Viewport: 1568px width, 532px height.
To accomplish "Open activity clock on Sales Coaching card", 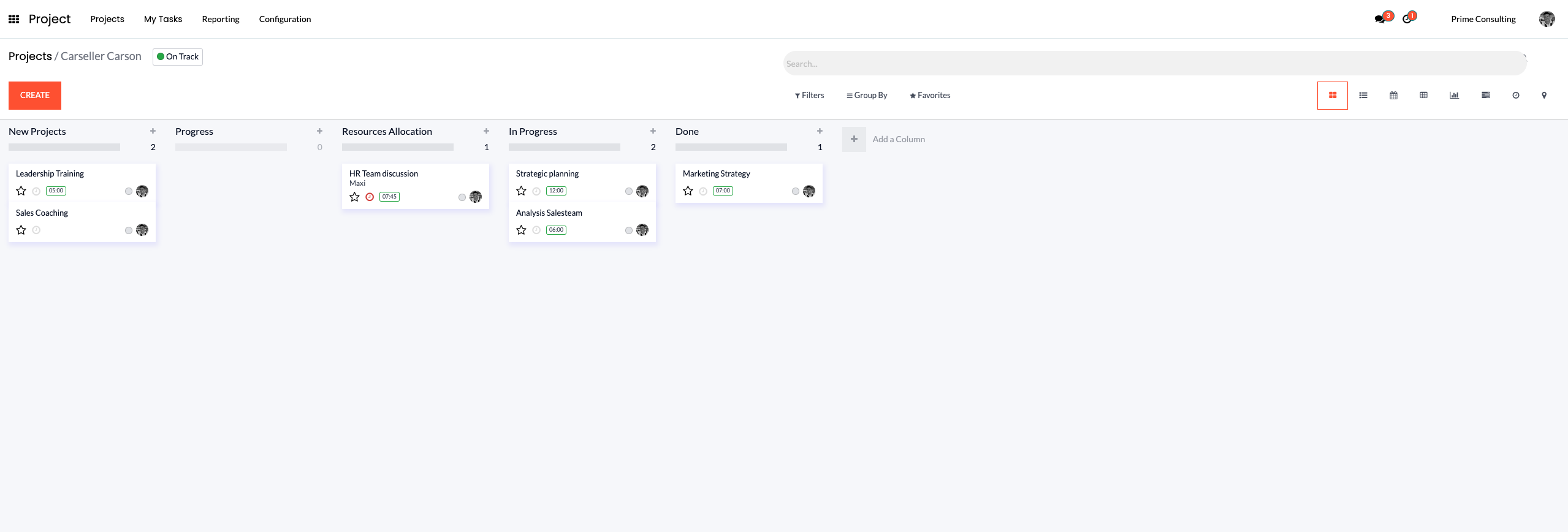I will [36, 230].
